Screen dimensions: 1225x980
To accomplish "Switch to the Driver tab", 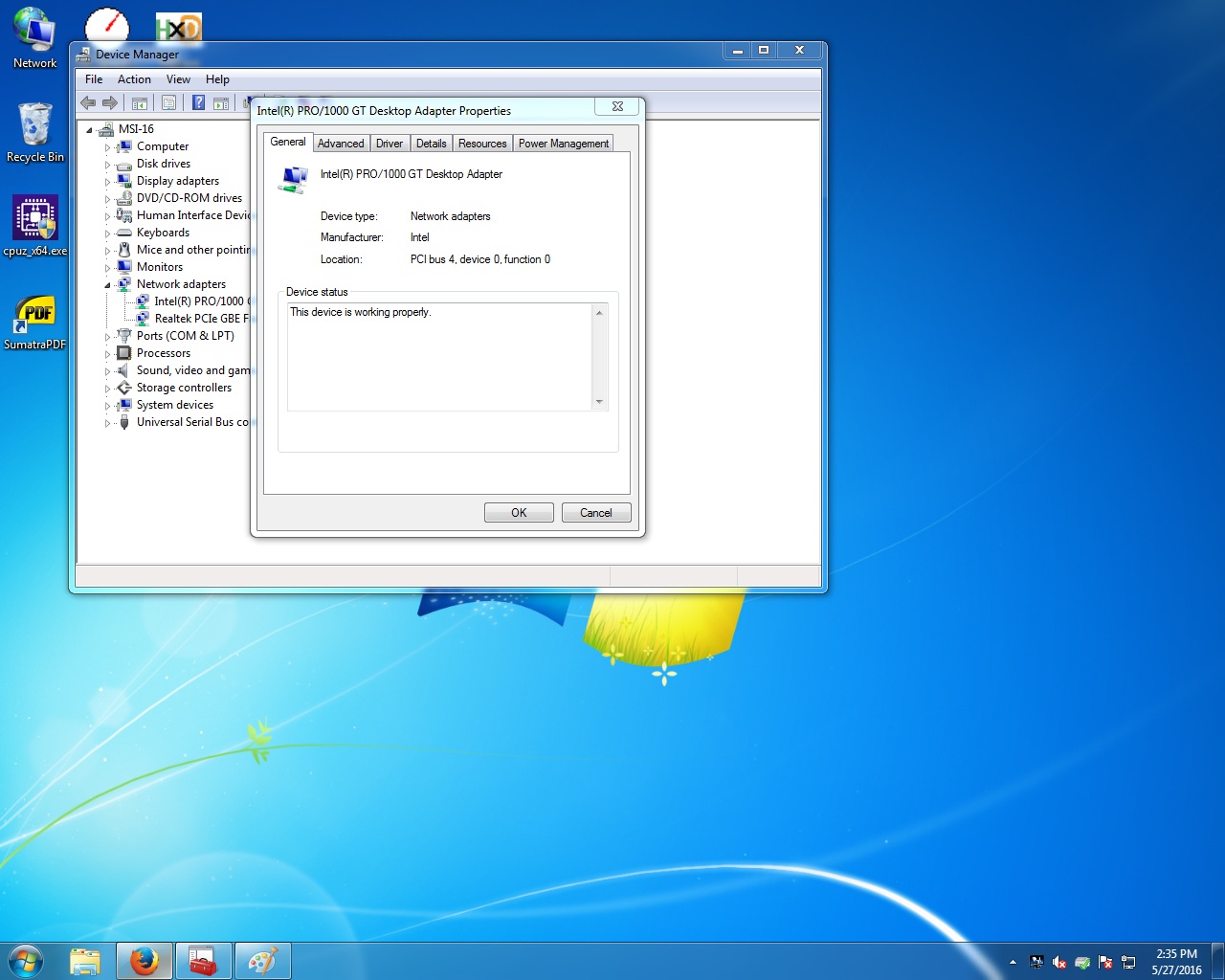I will pos(390,144).
